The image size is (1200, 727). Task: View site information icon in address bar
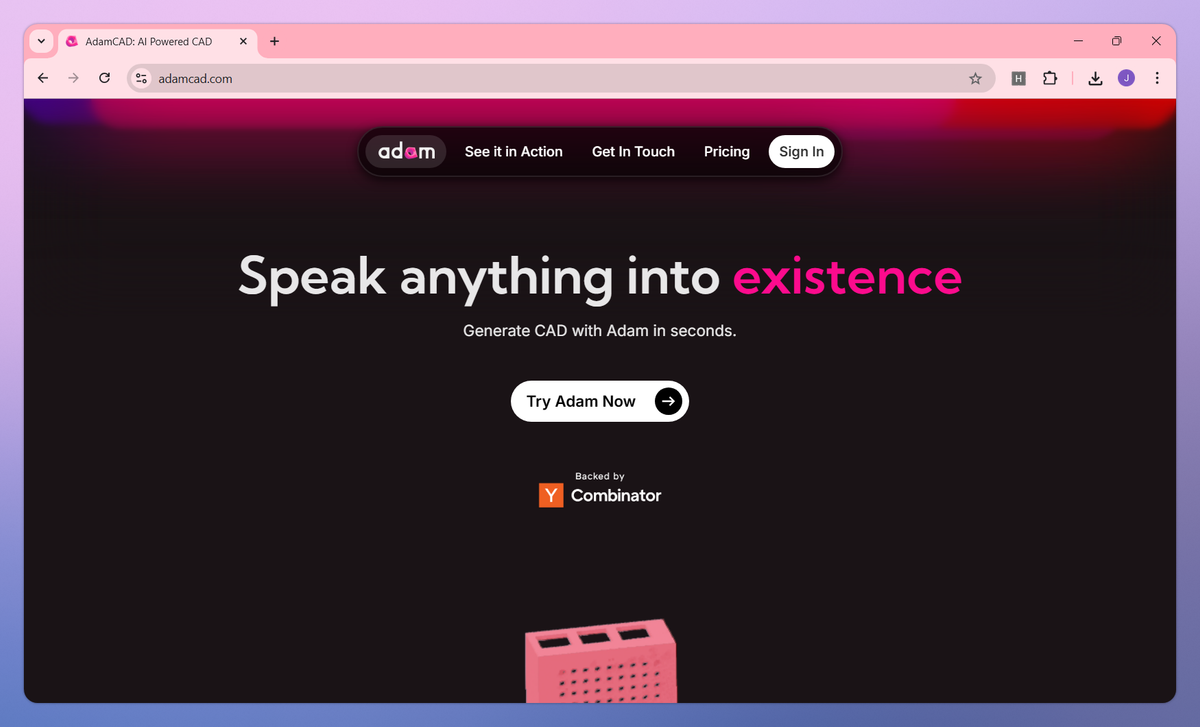[142, 78]
